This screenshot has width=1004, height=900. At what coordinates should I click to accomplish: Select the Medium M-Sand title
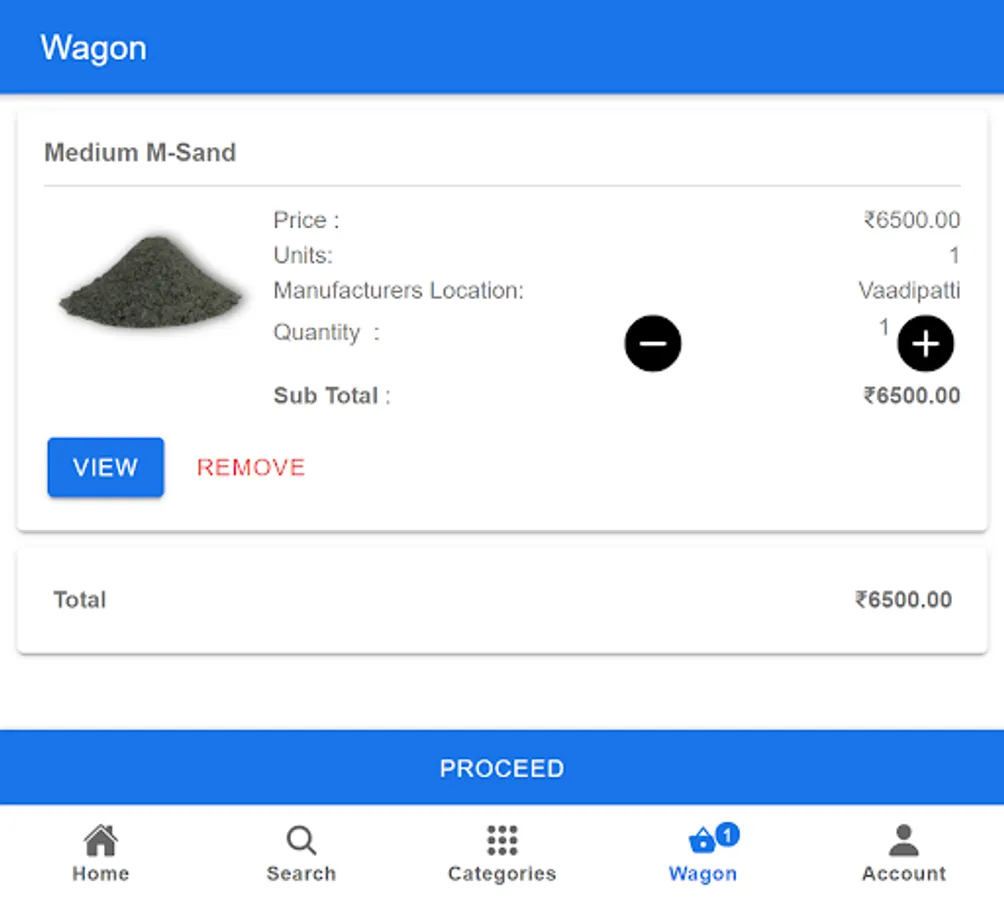coord(140,153)
